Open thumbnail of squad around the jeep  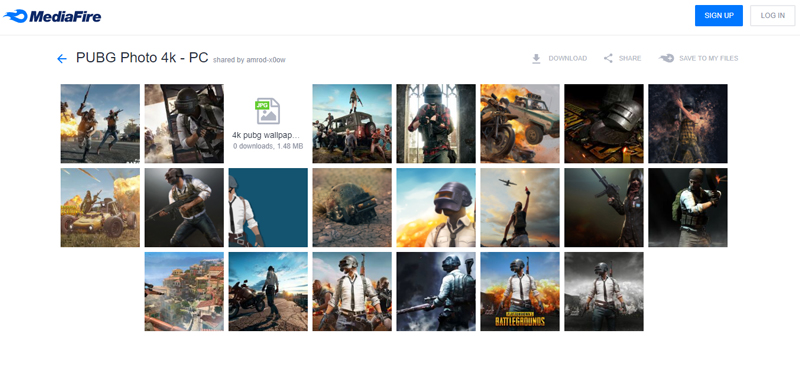click(x=352, y=123)
